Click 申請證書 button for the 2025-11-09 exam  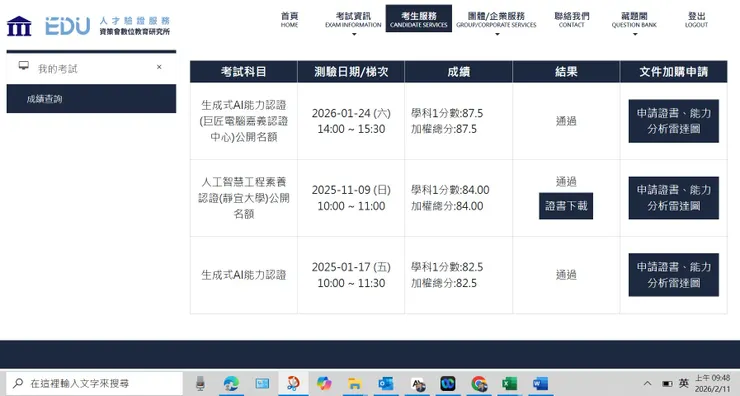point(673,198)
